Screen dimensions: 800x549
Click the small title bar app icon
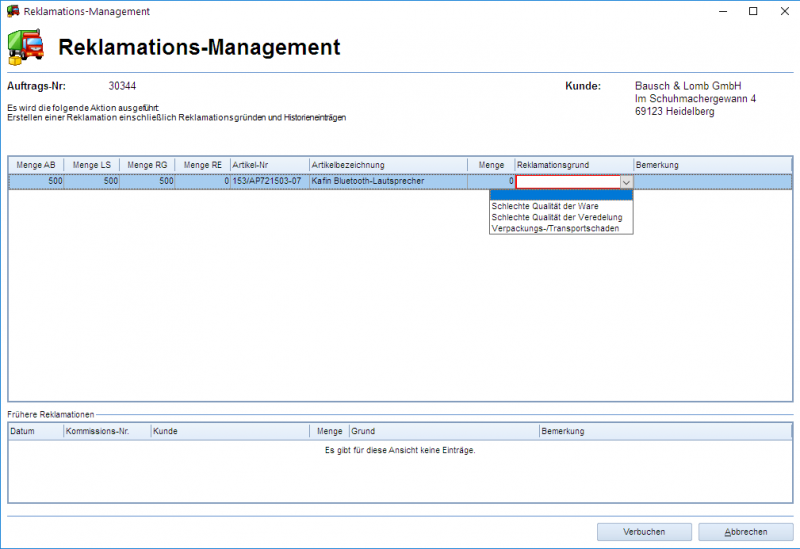click(x=12, y=11)
